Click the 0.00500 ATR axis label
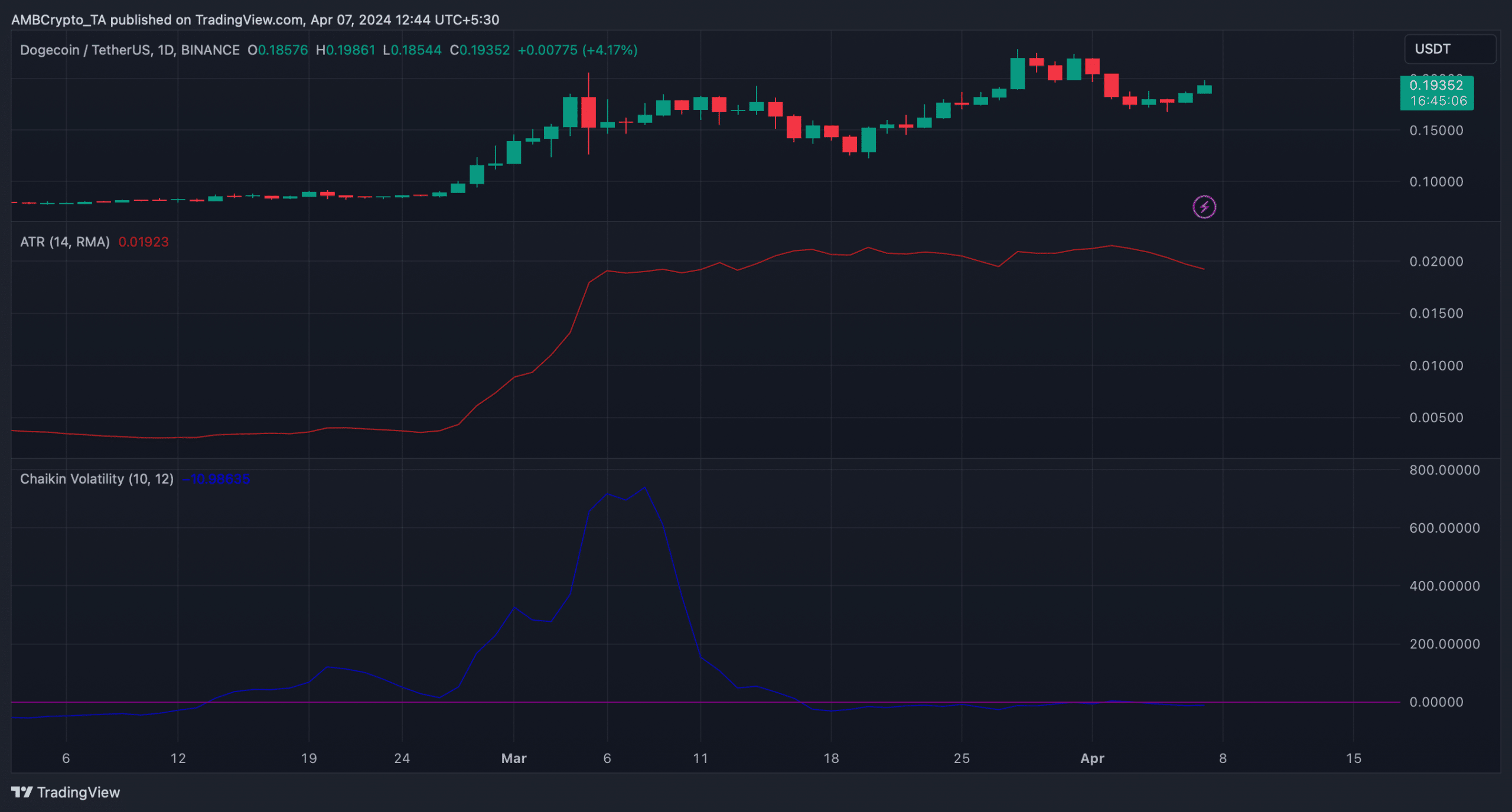1512x812 pixels. 1436,418
